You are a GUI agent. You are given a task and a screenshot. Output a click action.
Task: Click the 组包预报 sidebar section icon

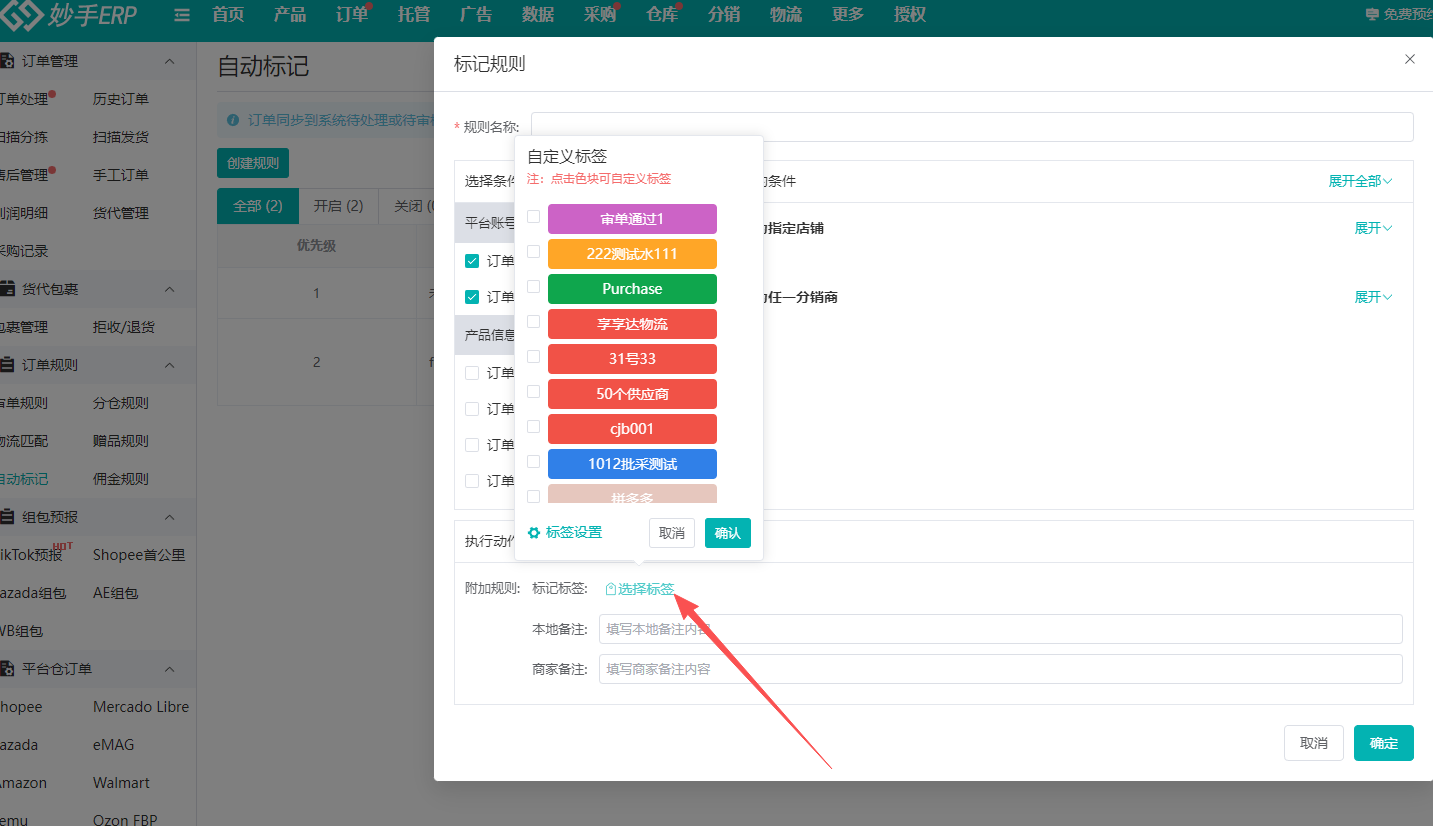coord(8,517)
